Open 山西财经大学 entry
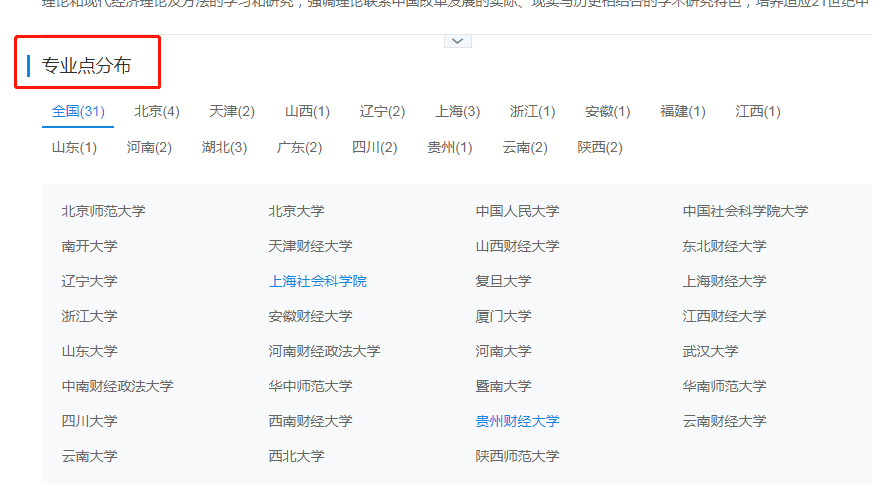The width and height of the screenshot is (890, 496). point(518,246)
